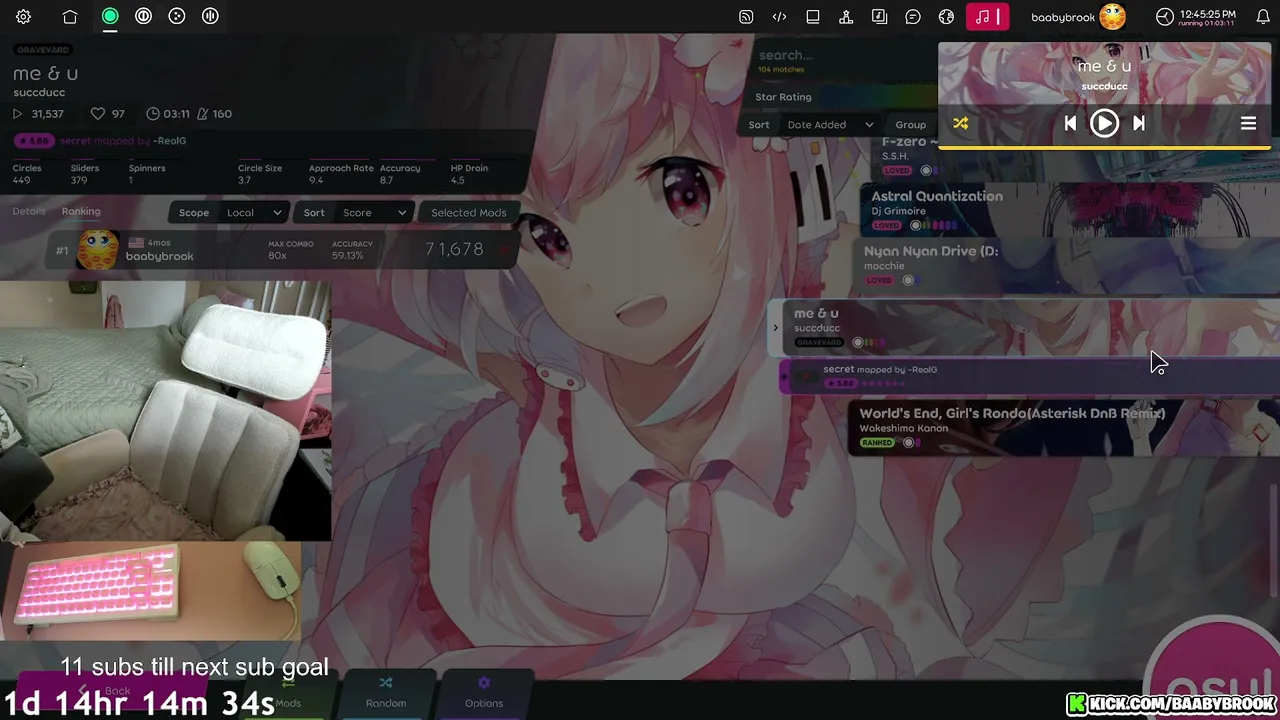Viewport: 1280px width, 720px height.
Task: Select the secret difficulty by -RealG
Action: (x=1030, y=376)
